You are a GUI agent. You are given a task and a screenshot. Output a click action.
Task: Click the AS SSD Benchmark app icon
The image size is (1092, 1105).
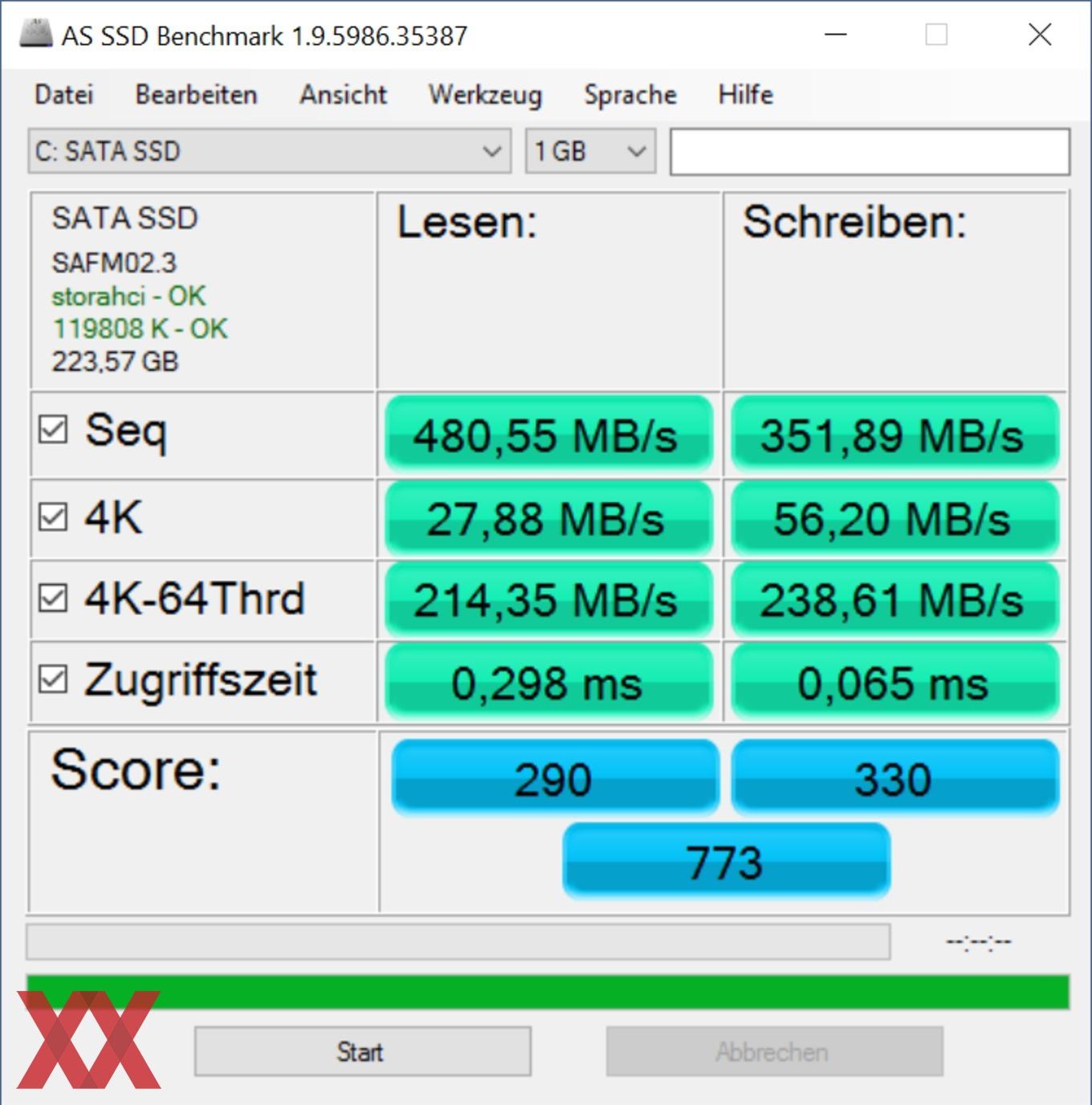click(35, 34)
